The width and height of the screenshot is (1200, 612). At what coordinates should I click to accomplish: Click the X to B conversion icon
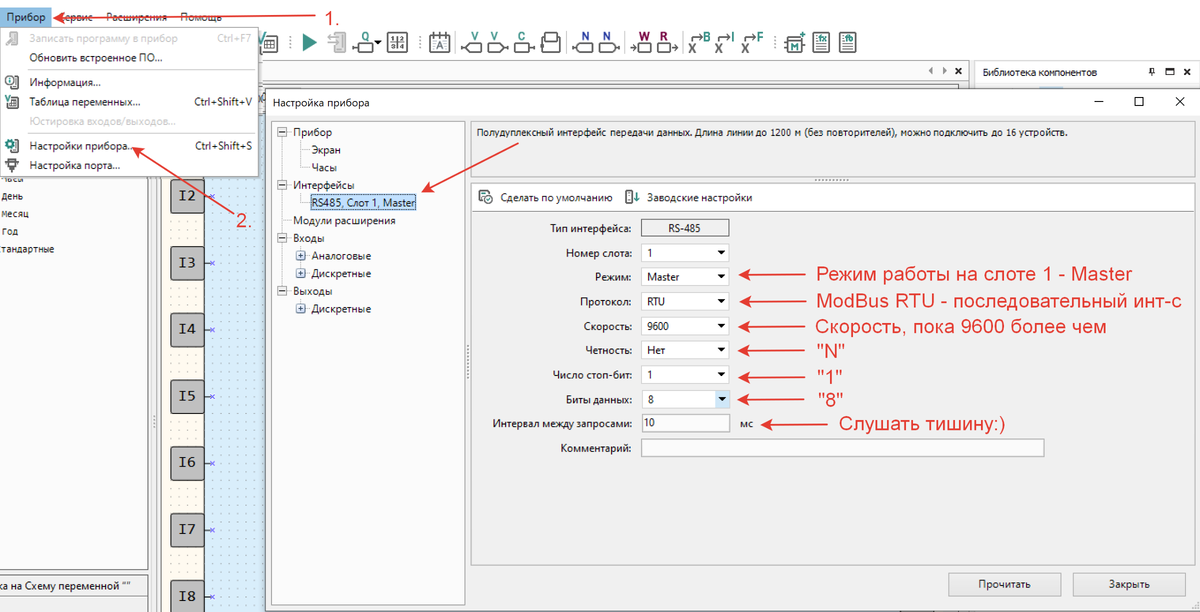point(699,42)
